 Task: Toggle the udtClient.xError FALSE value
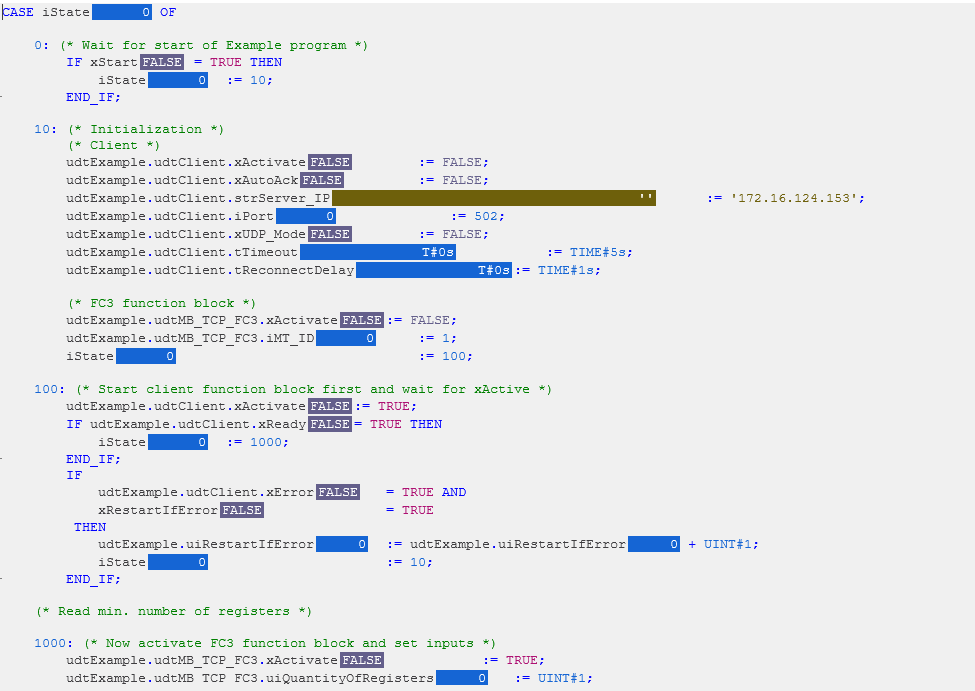[337, 492]
